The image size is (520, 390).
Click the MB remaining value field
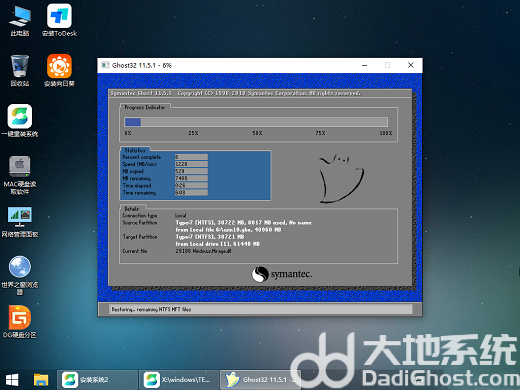coord(191,178)
